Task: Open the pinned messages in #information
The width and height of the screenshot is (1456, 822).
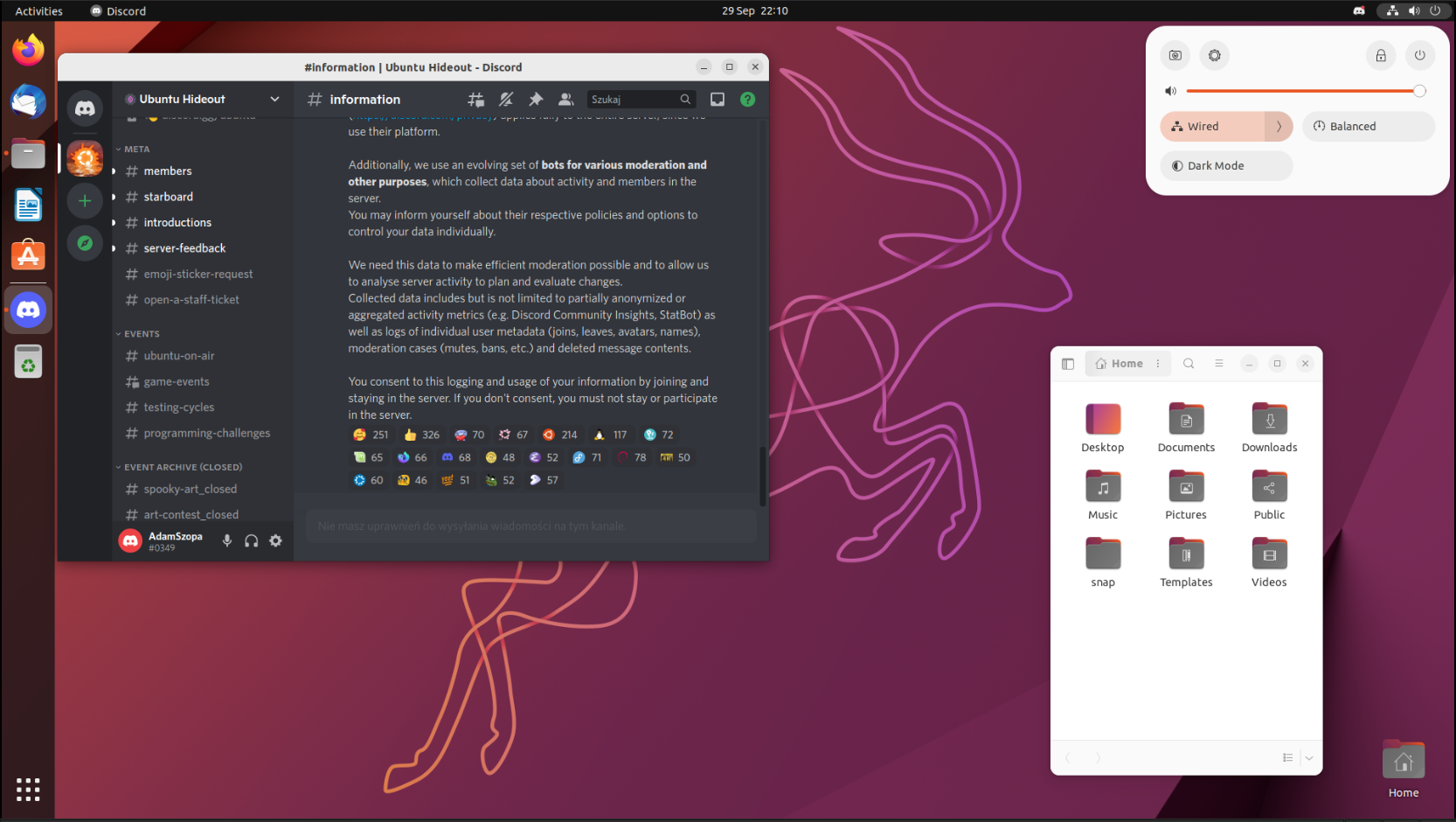Action: coord(536,99)
